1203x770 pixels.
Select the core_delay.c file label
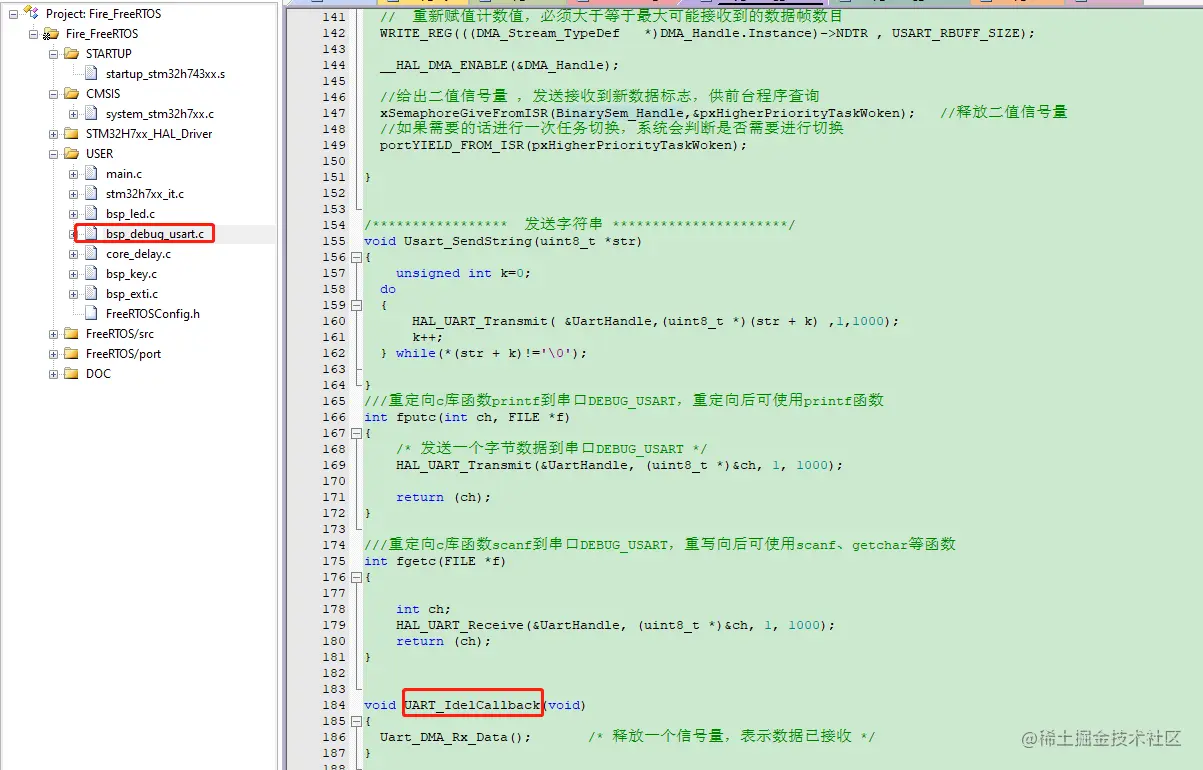[x=138, y=253]
